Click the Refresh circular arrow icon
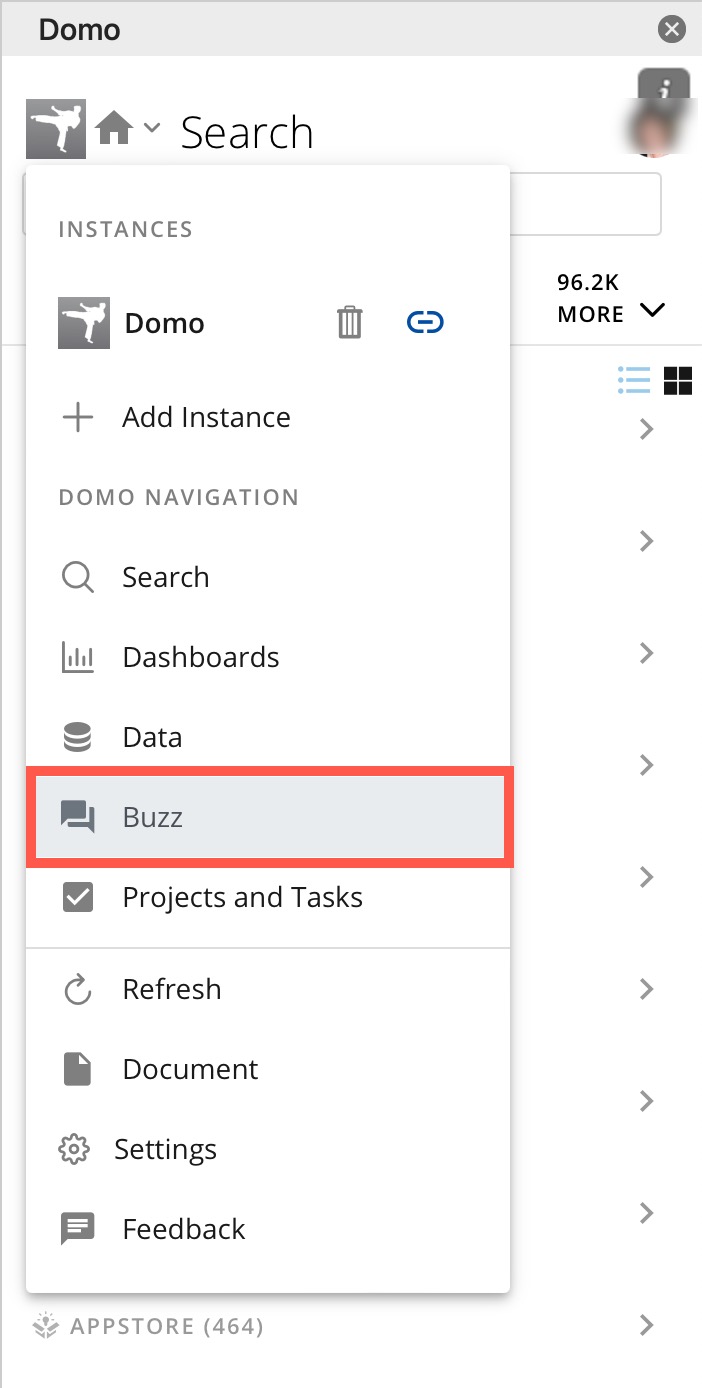The width and height of the screenshot is (702, 1388). [x=77, y=988]
